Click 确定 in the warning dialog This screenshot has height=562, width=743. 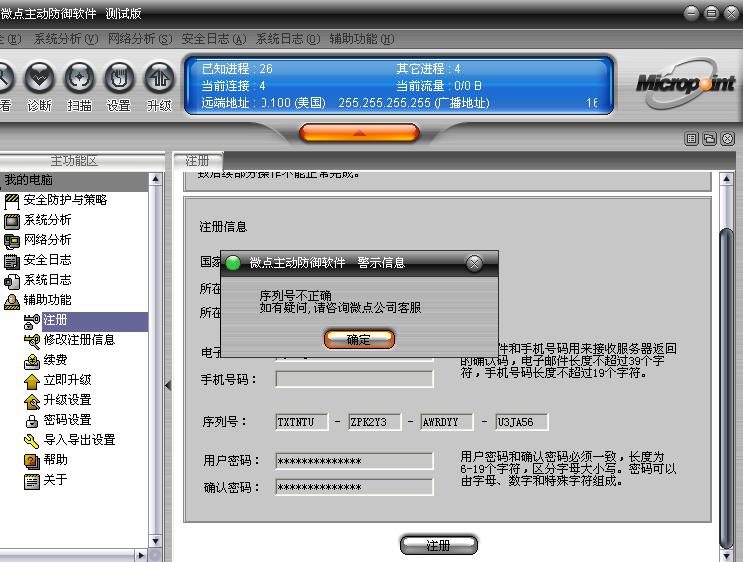[359, 339]
